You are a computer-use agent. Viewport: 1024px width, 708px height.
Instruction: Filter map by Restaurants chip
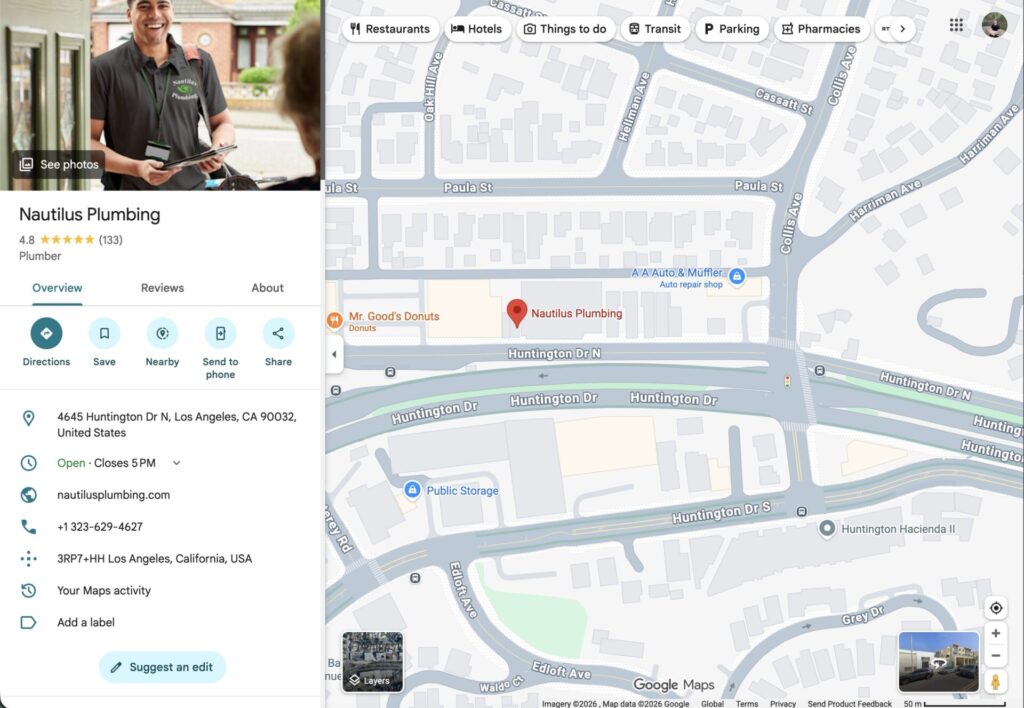(x=390, y=29)
